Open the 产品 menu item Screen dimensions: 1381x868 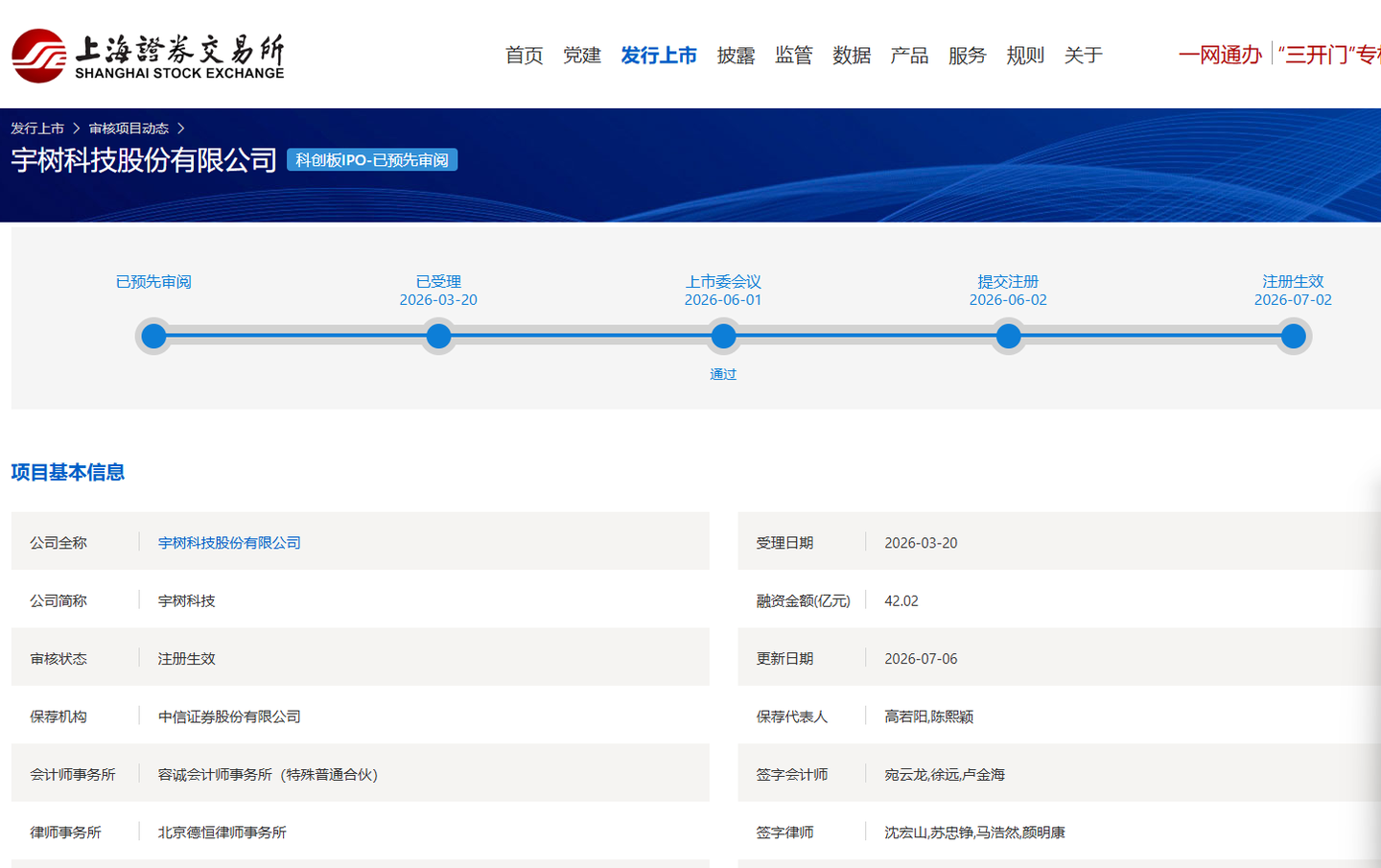pos(909,56)
